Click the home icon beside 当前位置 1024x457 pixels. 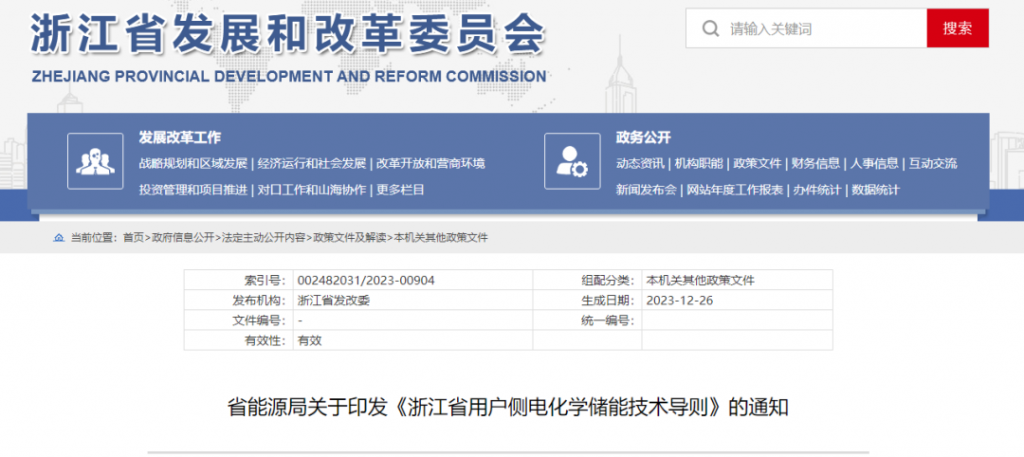click(x=59, y=238)
